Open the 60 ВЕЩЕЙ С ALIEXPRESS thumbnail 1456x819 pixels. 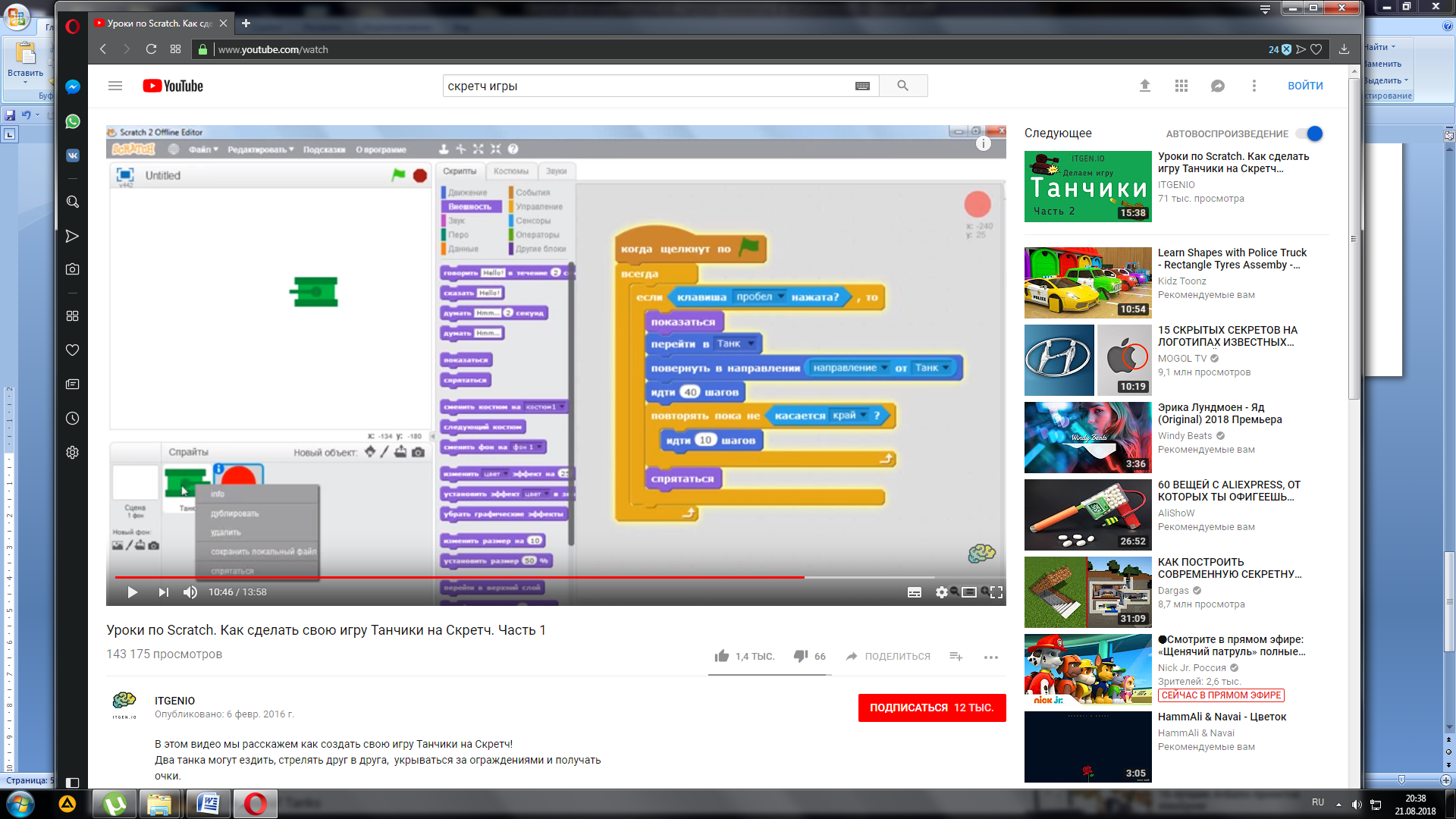click(1088, 515)
